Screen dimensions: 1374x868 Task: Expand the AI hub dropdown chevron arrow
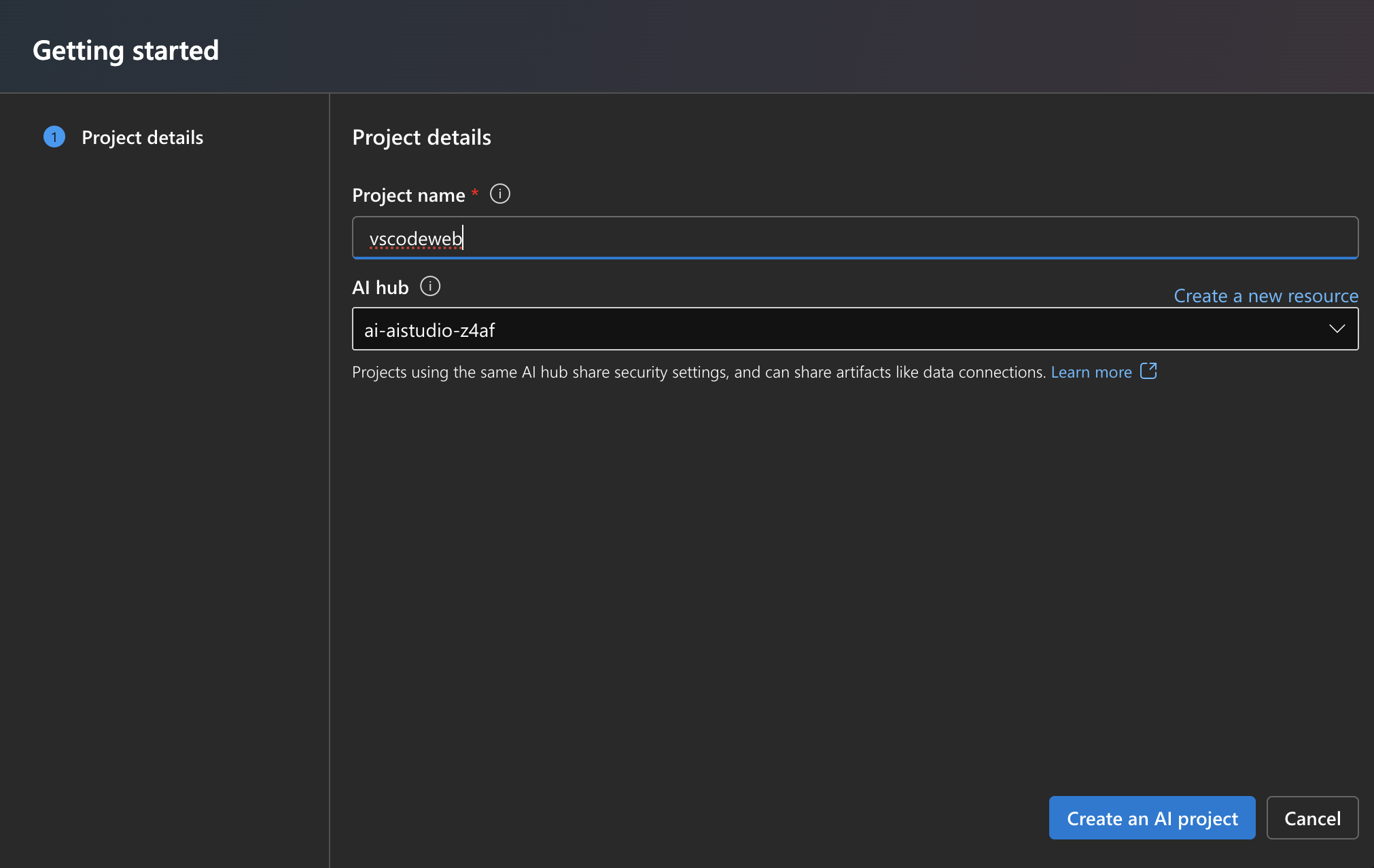(1337, 329)
